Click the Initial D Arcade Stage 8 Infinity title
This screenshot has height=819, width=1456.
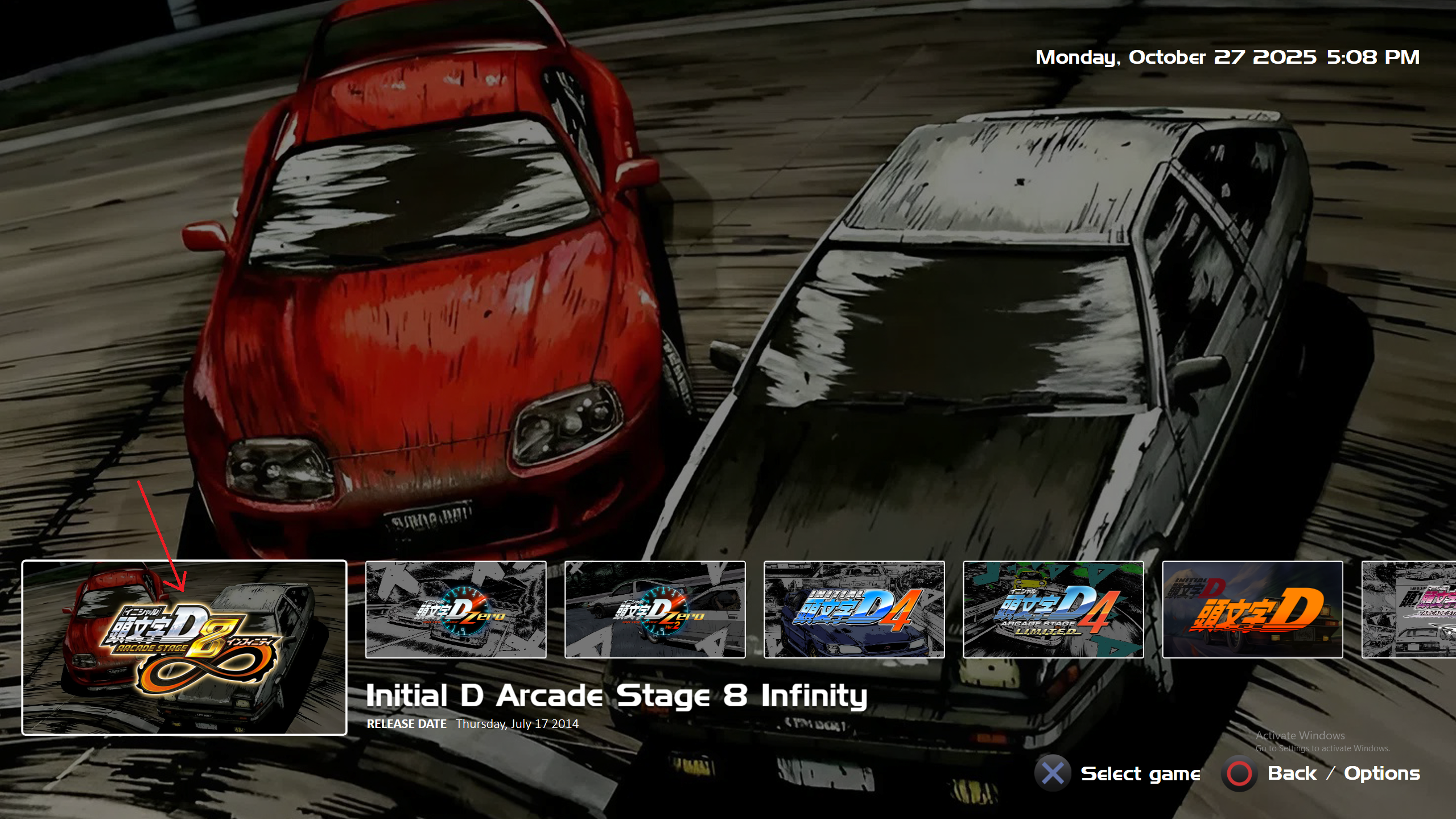coord(616,695)
